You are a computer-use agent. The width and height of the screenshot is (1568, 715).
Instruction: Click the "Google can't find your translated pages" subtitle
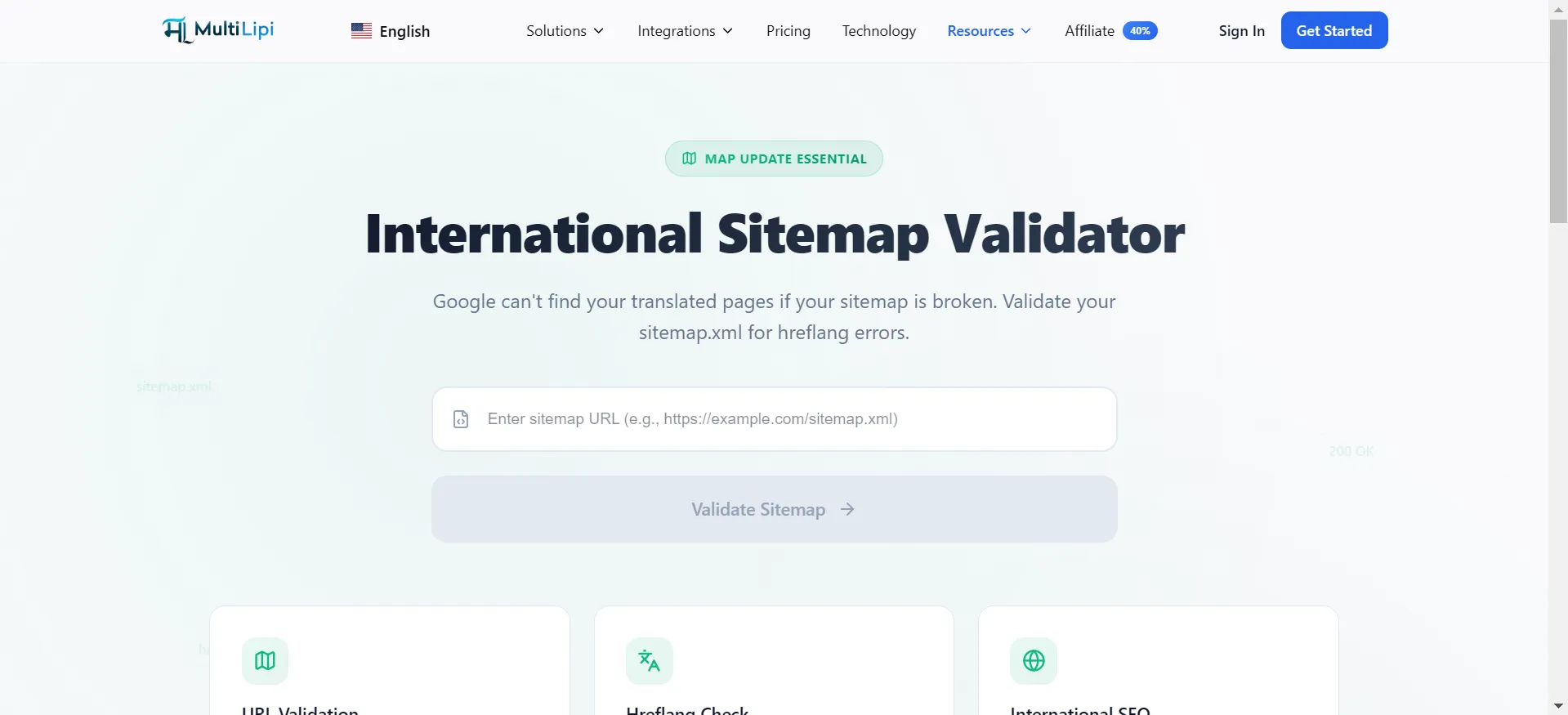click(775, 317)
